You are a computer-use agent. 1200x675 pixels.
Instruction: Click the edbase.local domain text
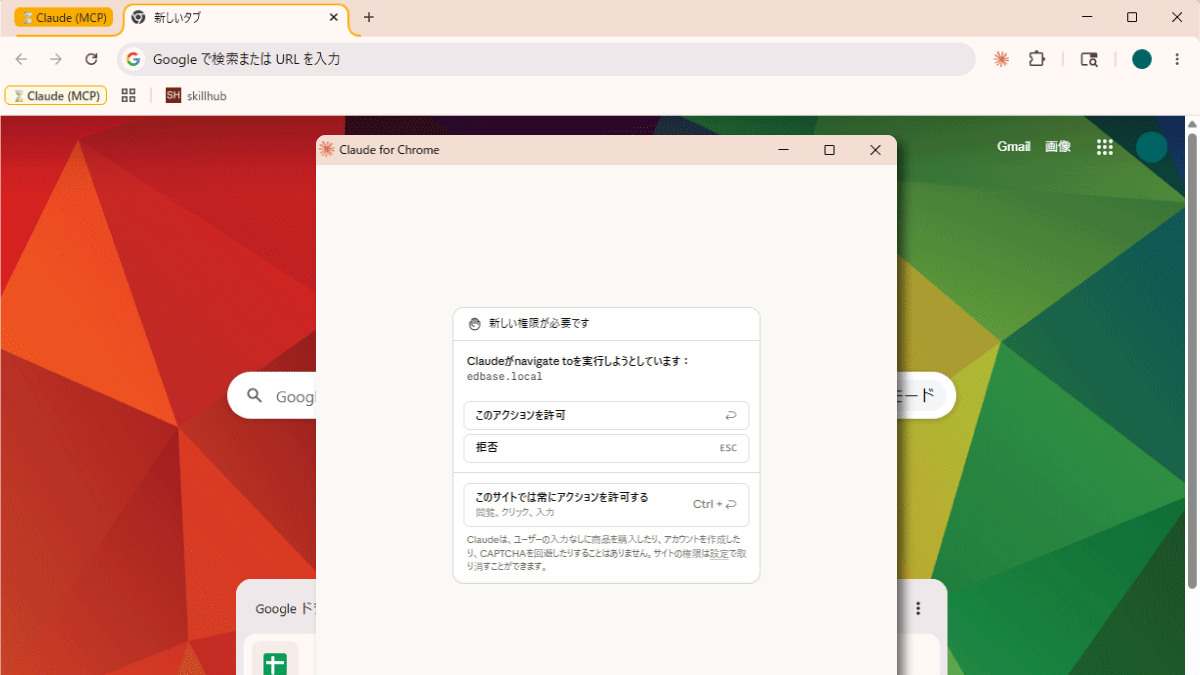504,377
